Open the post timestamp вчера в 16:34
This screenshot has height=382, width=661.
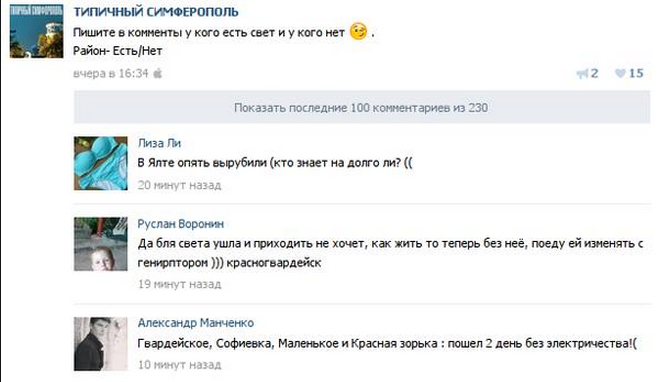pos(110,73)
